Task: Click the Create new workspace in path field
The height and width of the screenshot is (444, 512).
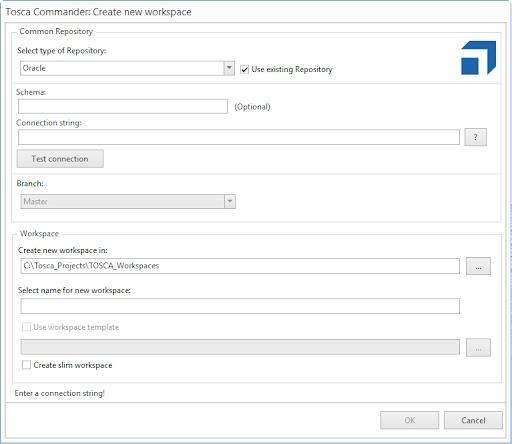Action: coord(240,266)
